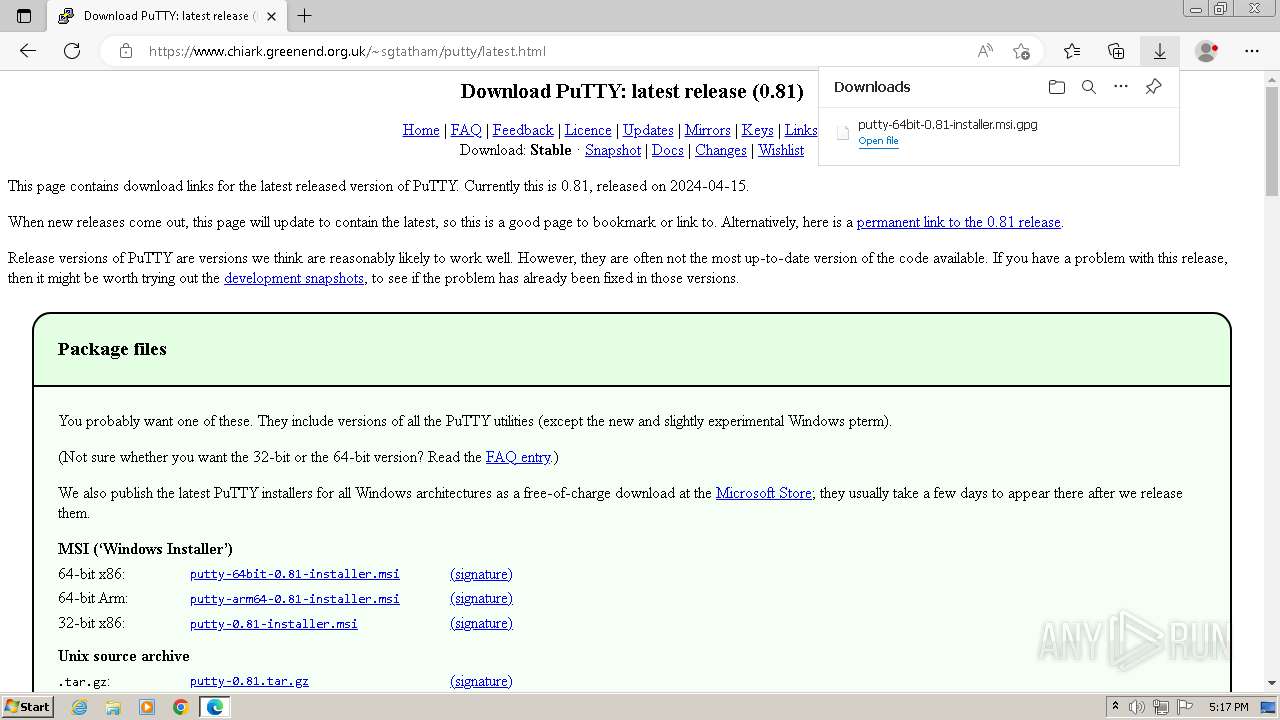Open the media player taskbar icon

pyautogui.click(x=147, y=707)
